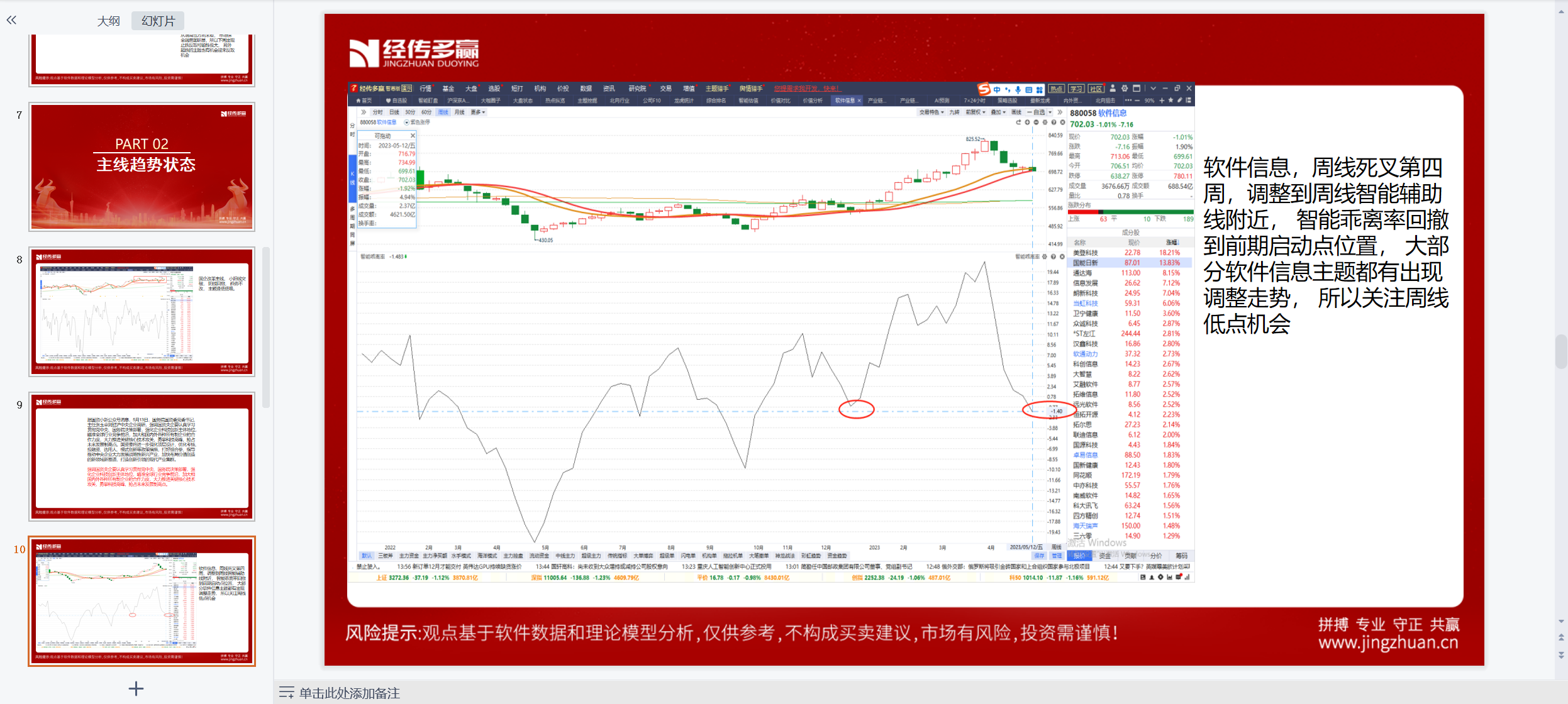Image resolution: width=1568 pixels, height=704 pixels.
Task: Open slide 7 PART 02 thumbnail
Action: click(x=142, y=167)
